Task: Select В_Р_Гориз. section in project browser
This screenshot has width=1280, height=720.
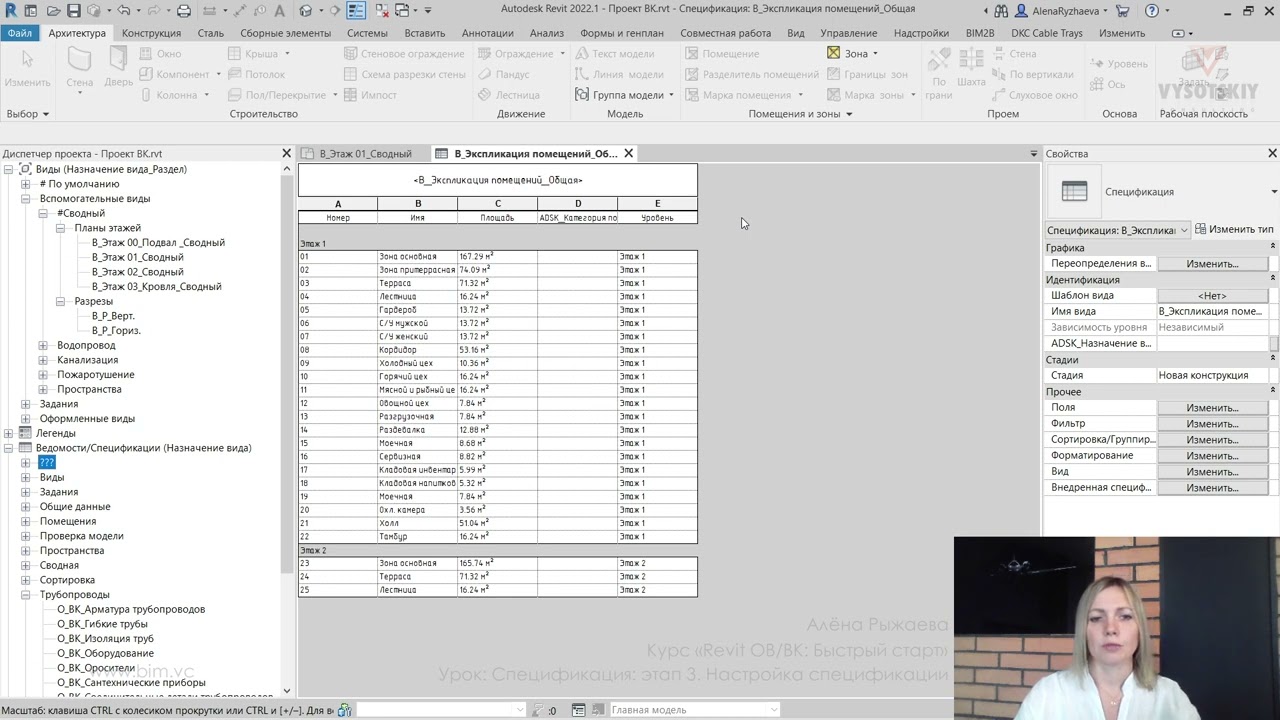Action: point(116,331)
